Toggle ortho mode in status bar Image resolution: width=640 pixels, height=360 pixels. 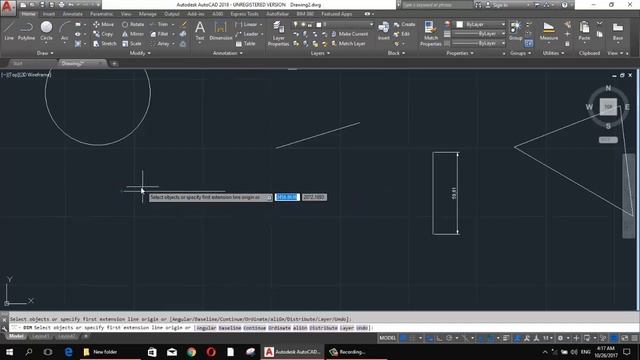pos(439,338)
